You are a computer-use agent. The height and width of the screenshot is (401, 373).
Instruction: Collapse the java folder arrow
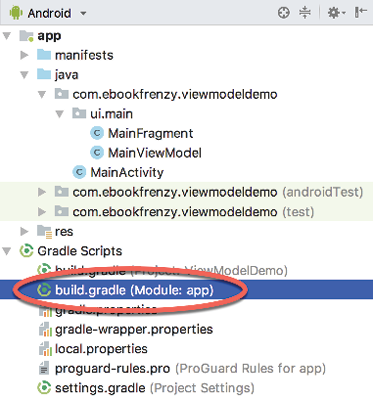[x=24, y=75]
